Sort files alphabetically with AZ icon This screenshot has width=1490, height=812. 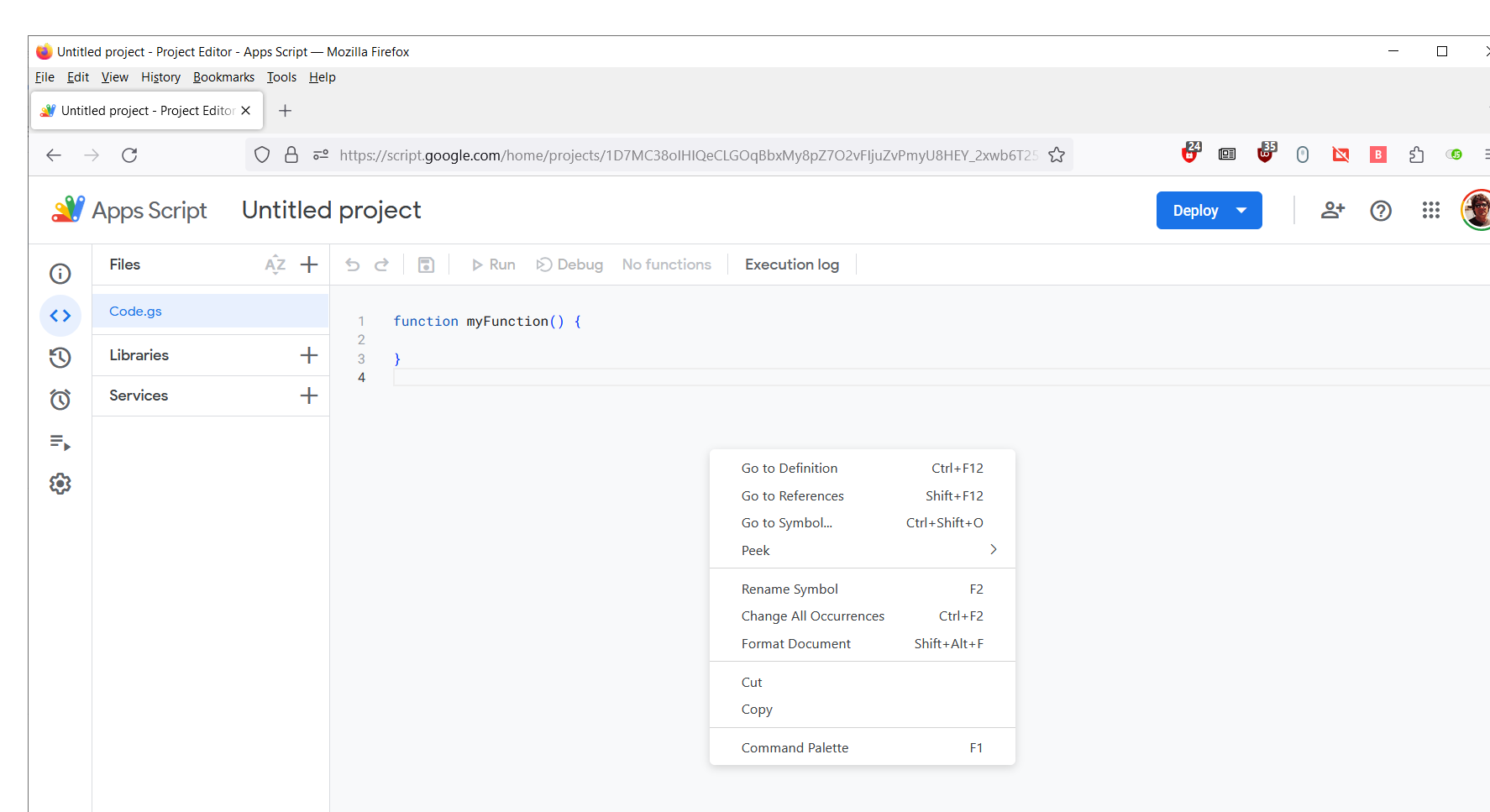(275, 265)
